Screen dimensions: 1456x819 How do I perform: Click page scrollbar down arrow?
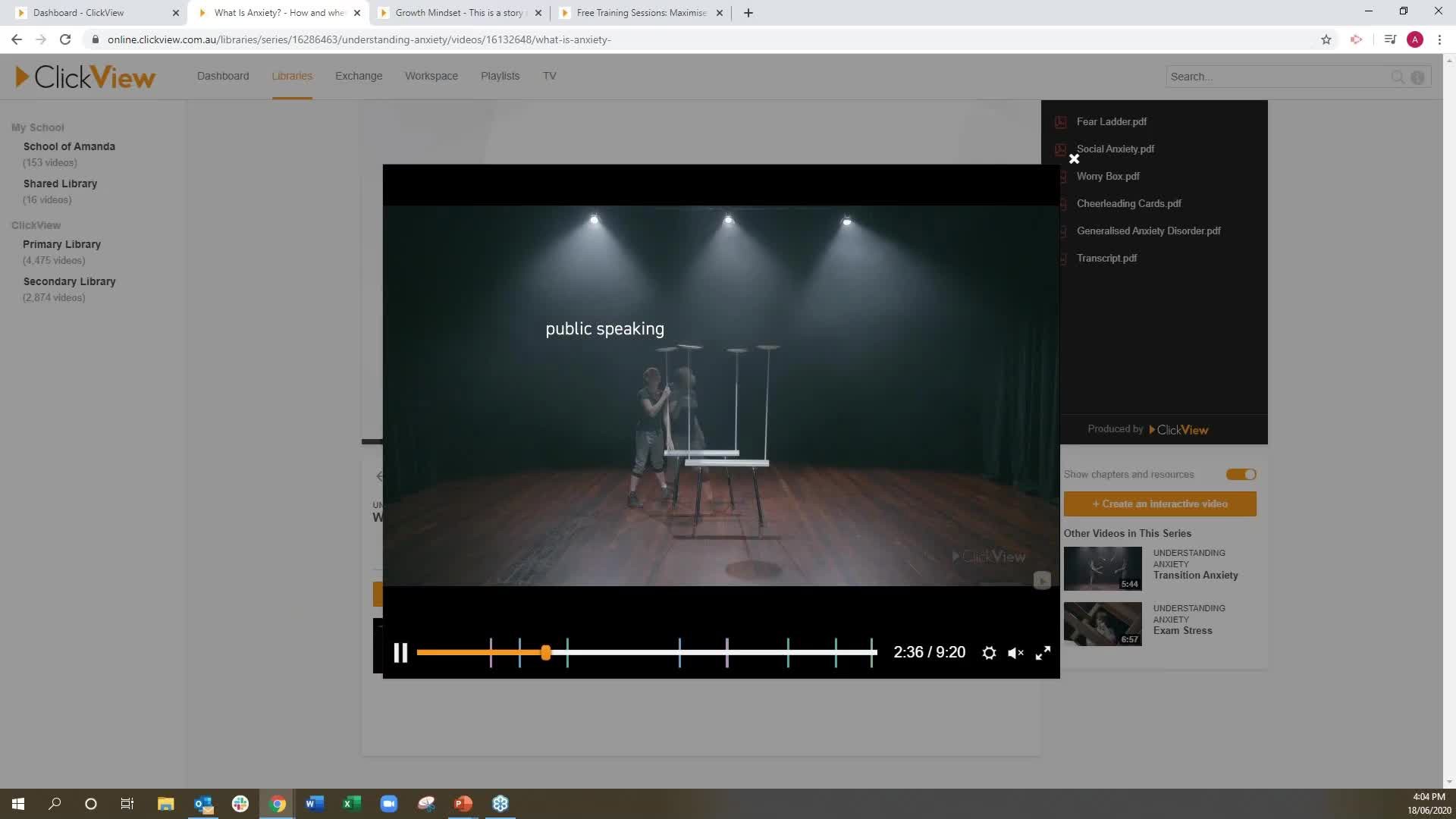pyautogui.click(x=1449, y=782)
